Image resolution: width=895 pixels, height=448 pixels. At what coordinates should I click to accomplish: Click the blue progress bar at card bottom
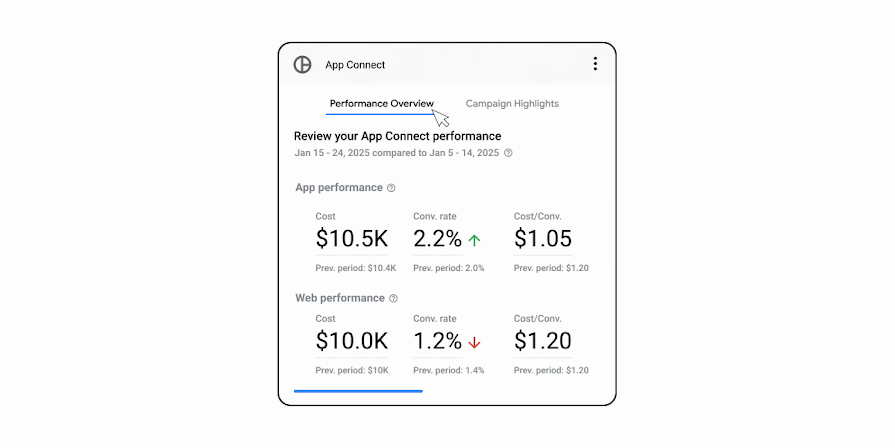click(x=358, y=391)
